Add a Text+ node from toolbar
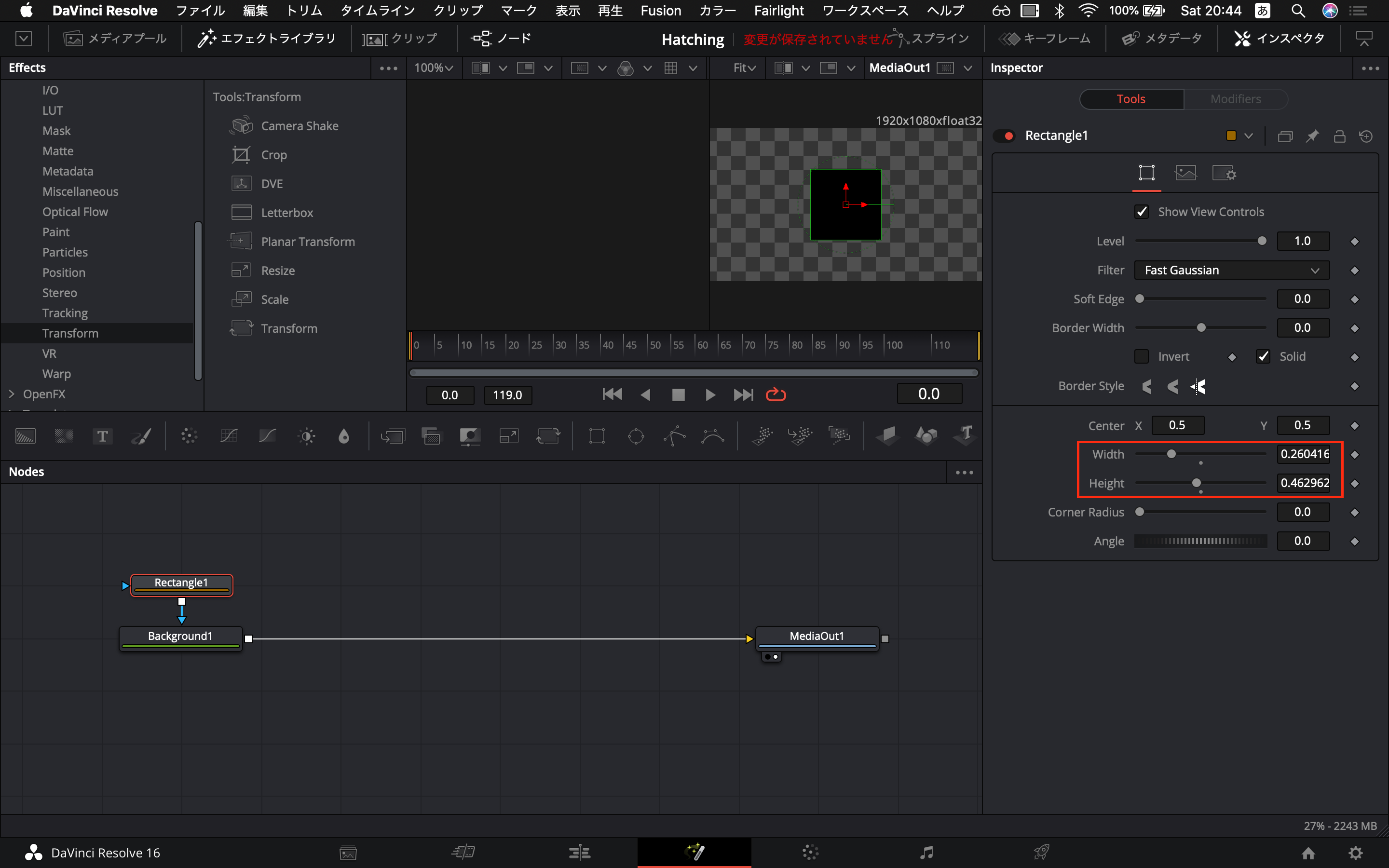 102,436
